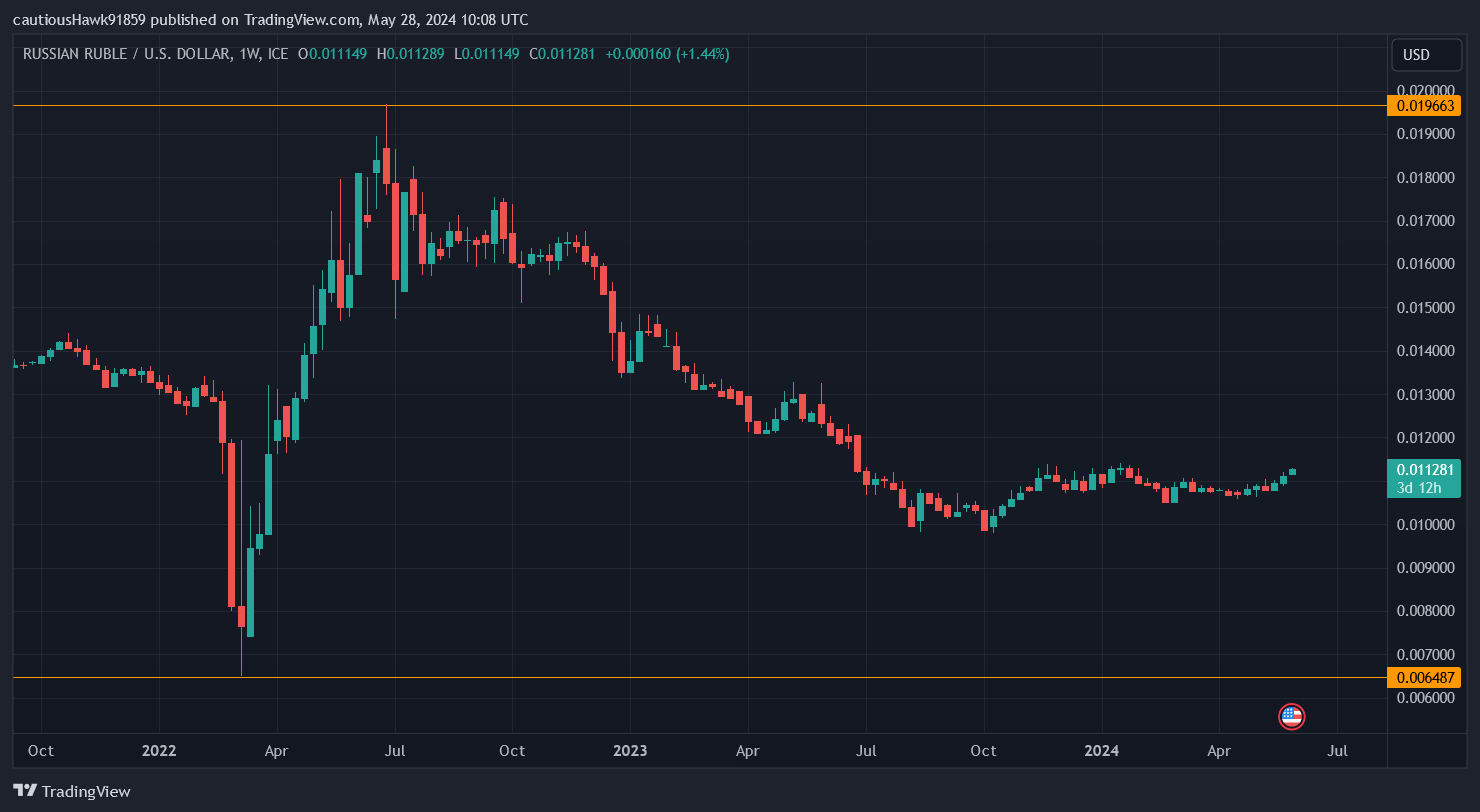The image size is (1480, 812).
Task: Click the 0.006487 lower horizontal line price label
Action: click(1425, 677)
